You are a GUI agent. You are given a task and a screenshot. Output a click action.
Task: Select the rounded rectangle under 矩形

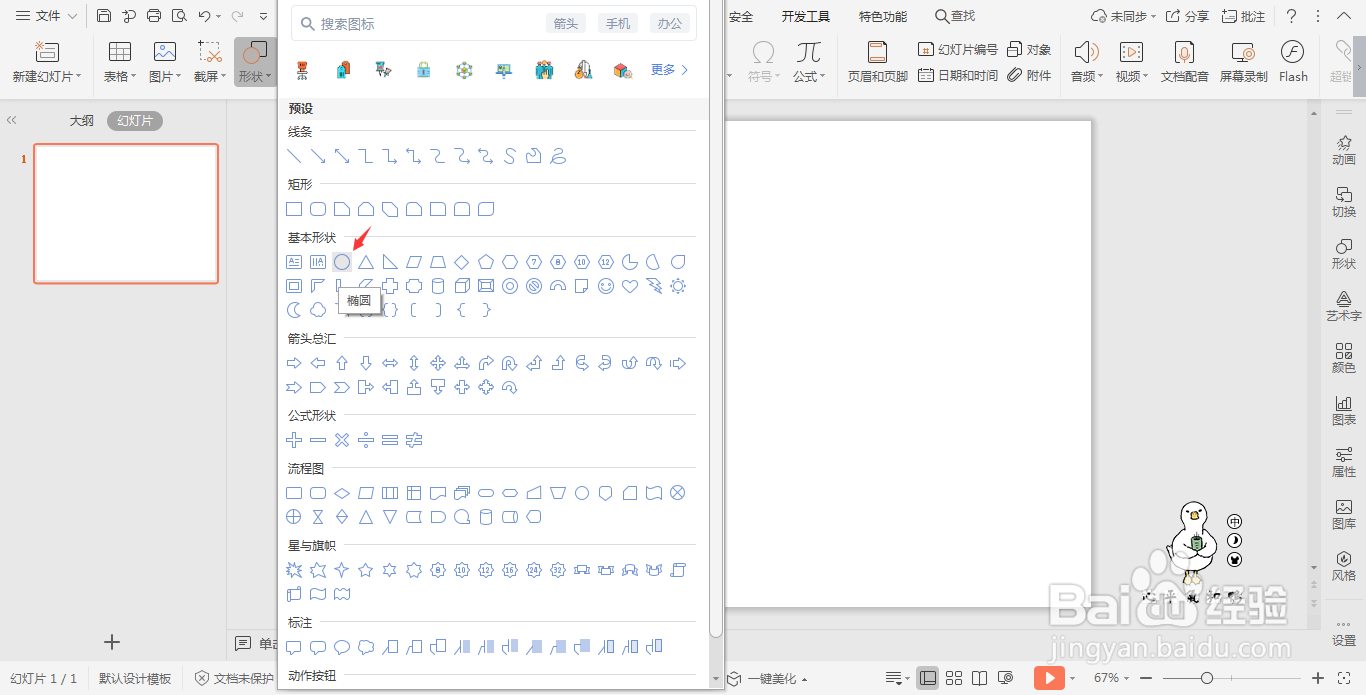coord(318,209)
